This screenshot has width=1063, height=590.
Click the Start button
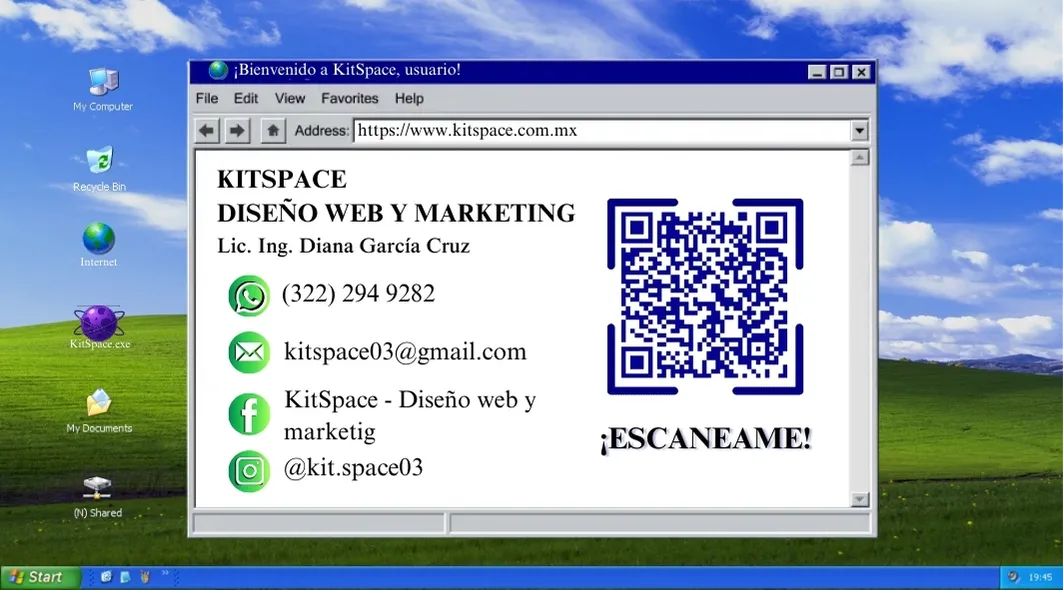pos(40,577)
